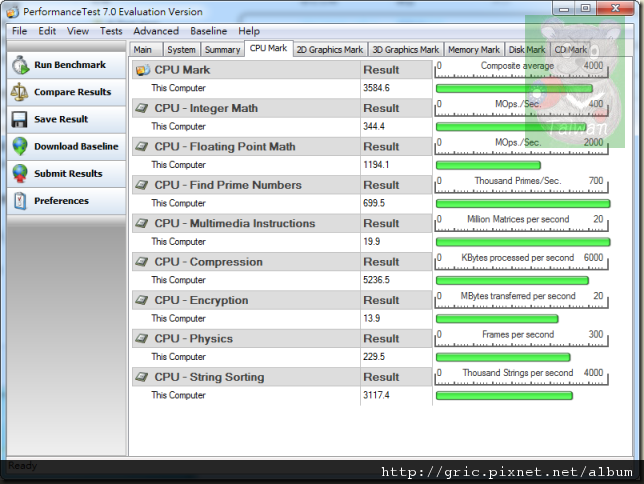Switch to the 3D Graphics Mark tab
This screenshot has height=484, width=644.
click(x=406, y=50)
